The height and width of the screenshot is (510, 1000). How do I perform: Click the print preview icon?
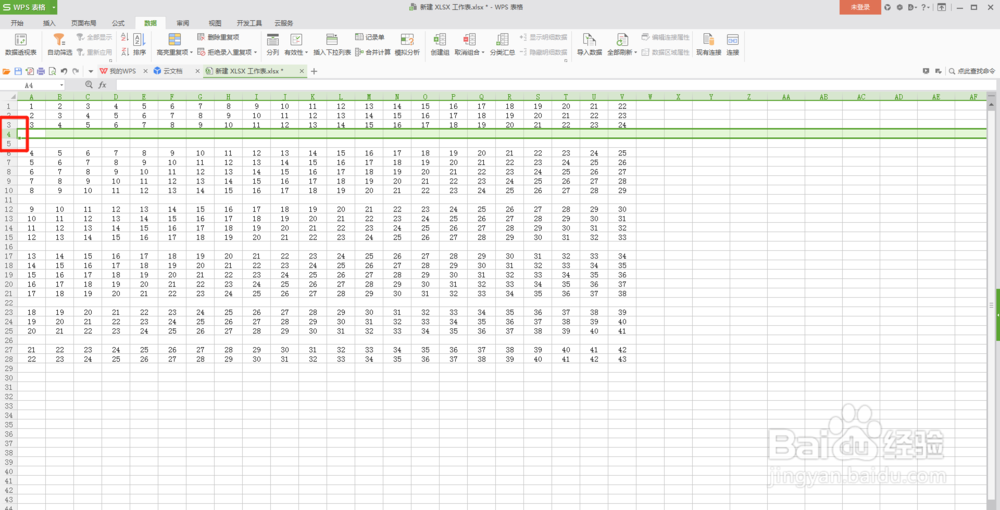pyautogui.click(x=52, y=71)
